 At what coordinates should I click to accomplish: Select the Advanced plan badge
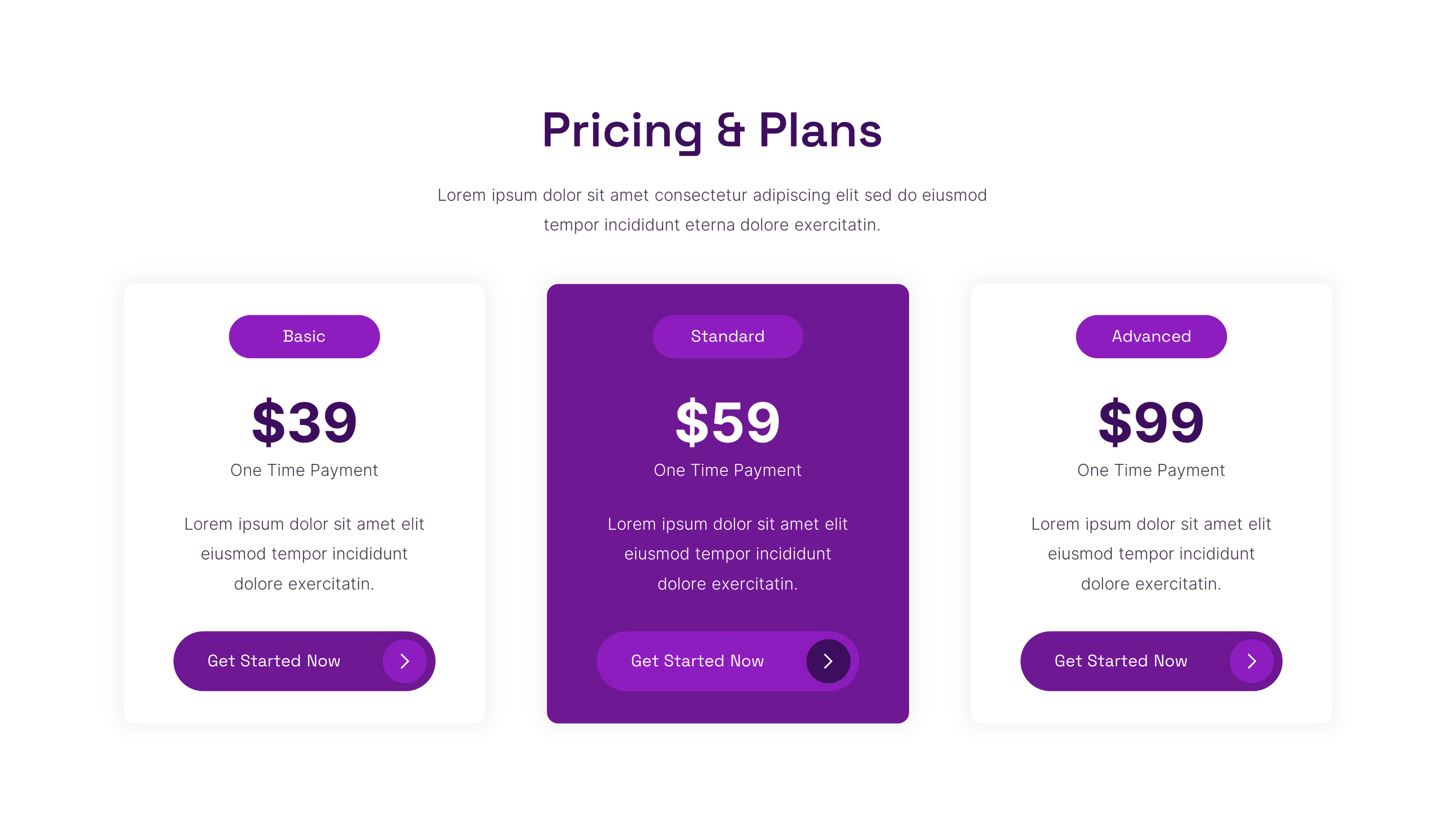(x=1151, y=336)
